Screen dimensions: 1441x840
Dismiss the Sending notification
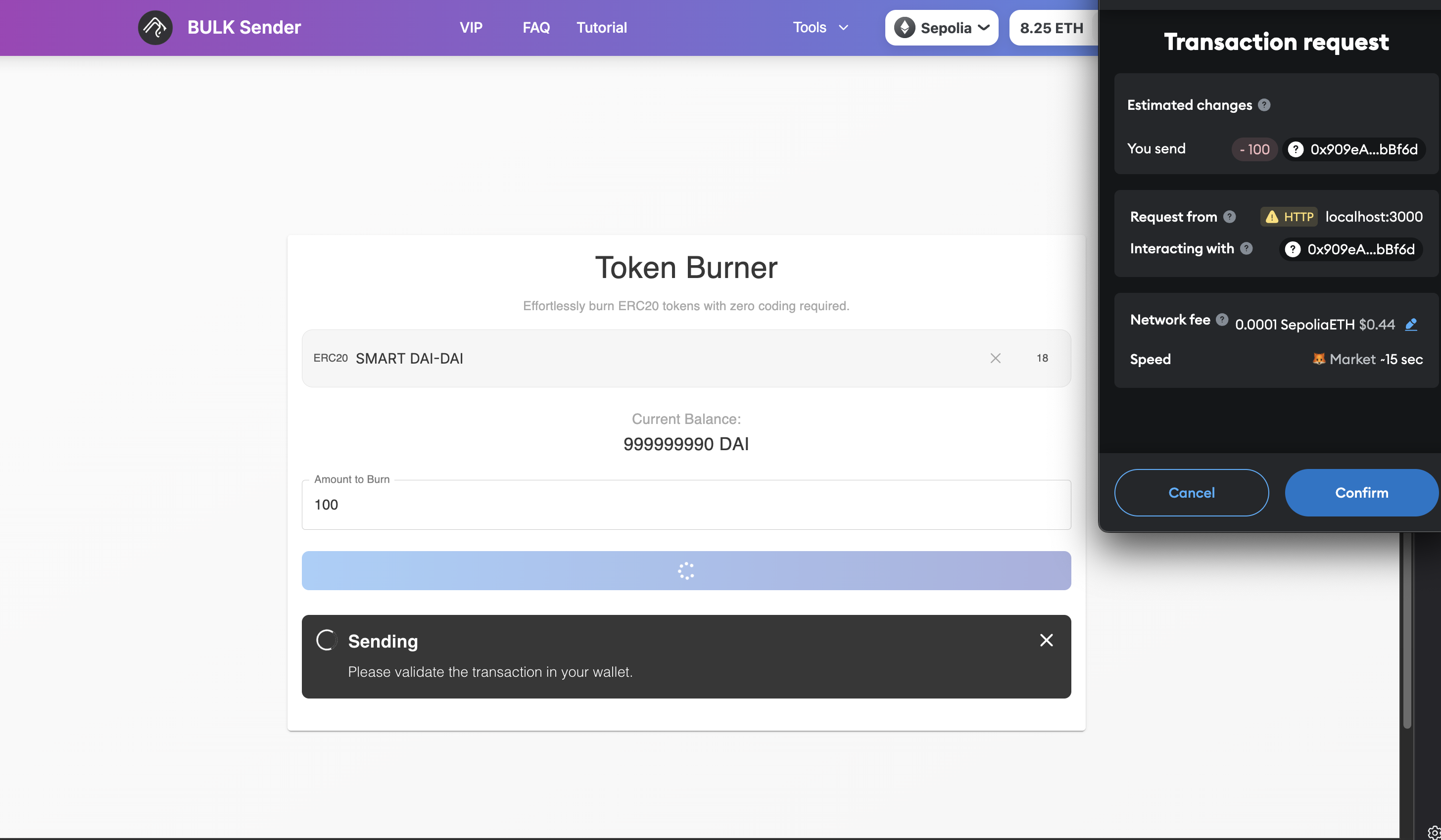(x=1046, y=640)
